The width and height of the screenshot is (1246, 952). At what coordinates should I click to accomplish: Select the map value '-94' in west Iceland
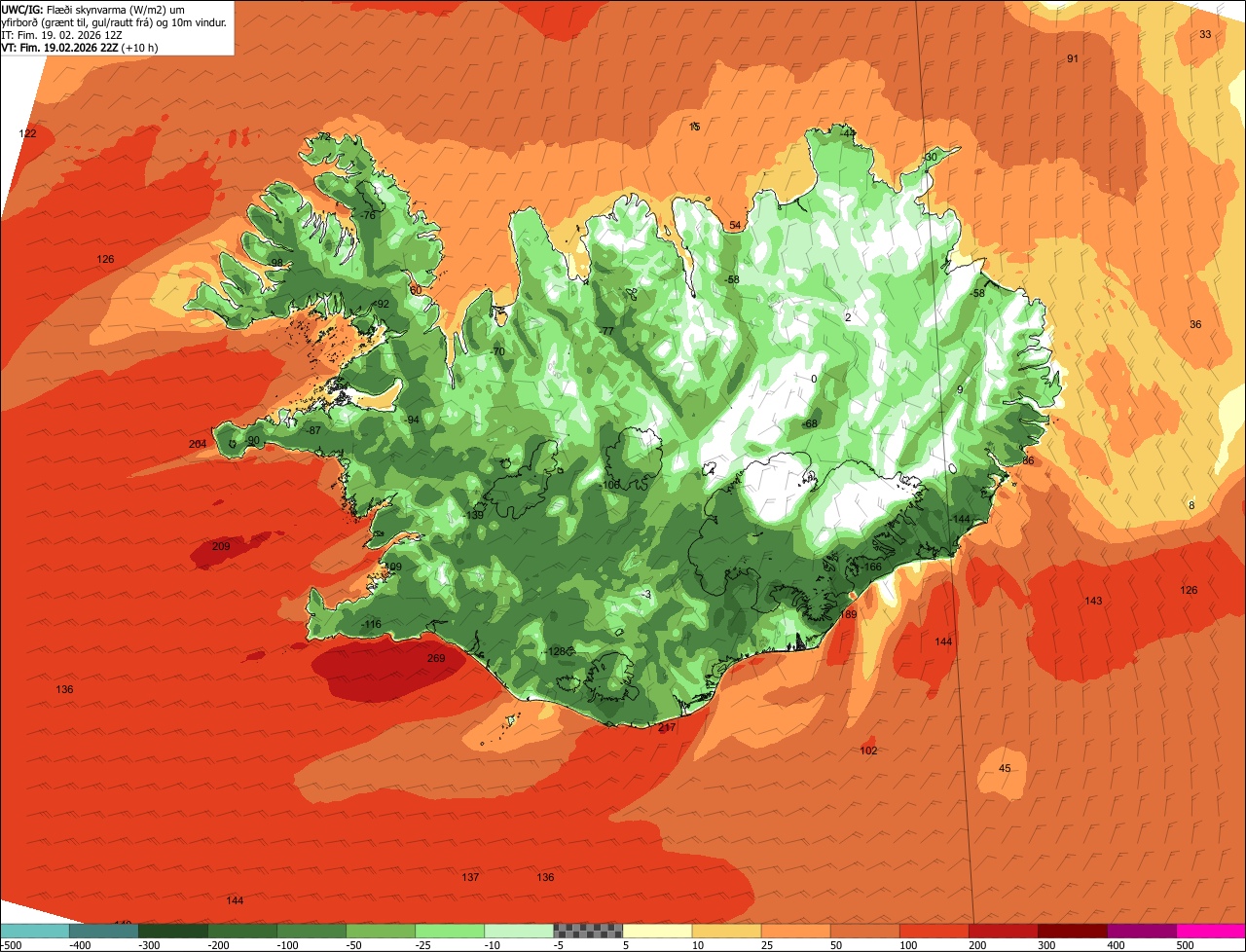point(412,420)
